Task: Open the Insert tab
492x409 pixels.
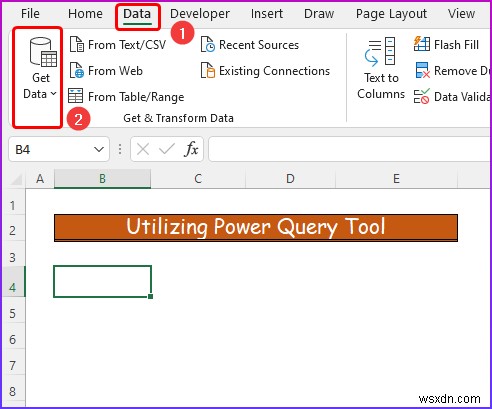Action: click(x=267, y=14)
